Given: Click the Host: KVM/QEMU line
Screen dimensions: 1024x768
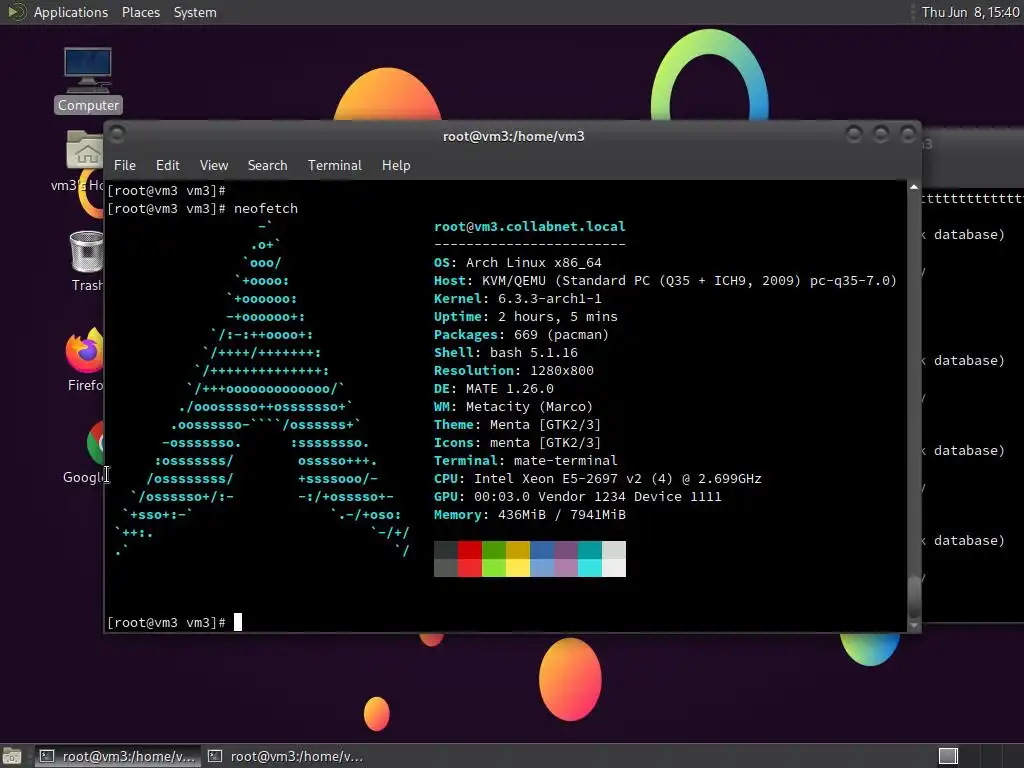Looking at the screenshot, I should [665, 281].
